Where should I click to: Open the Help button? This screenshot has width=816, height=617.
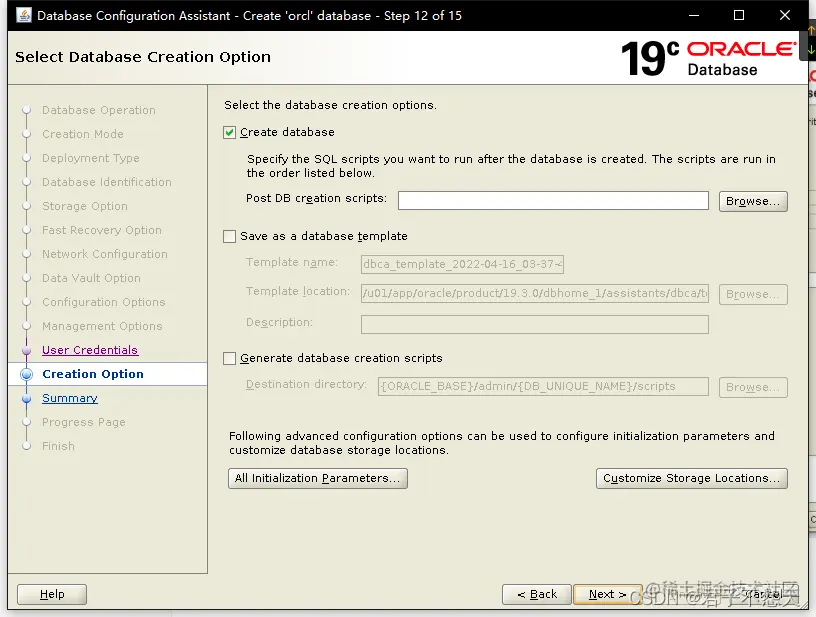click(52, 594)
